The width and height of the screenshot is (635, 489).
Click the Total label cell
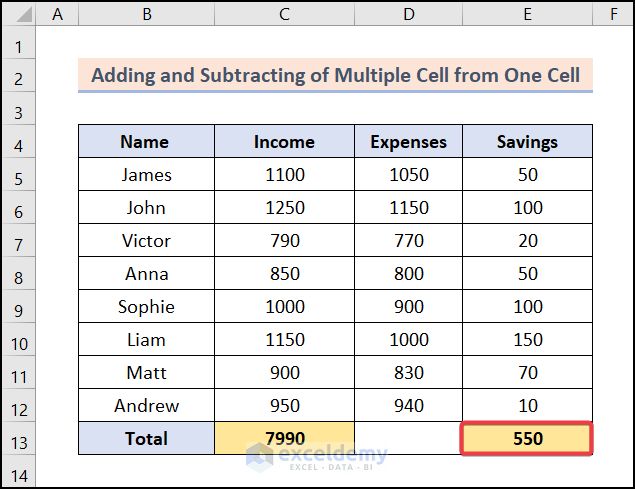[146, 438]
